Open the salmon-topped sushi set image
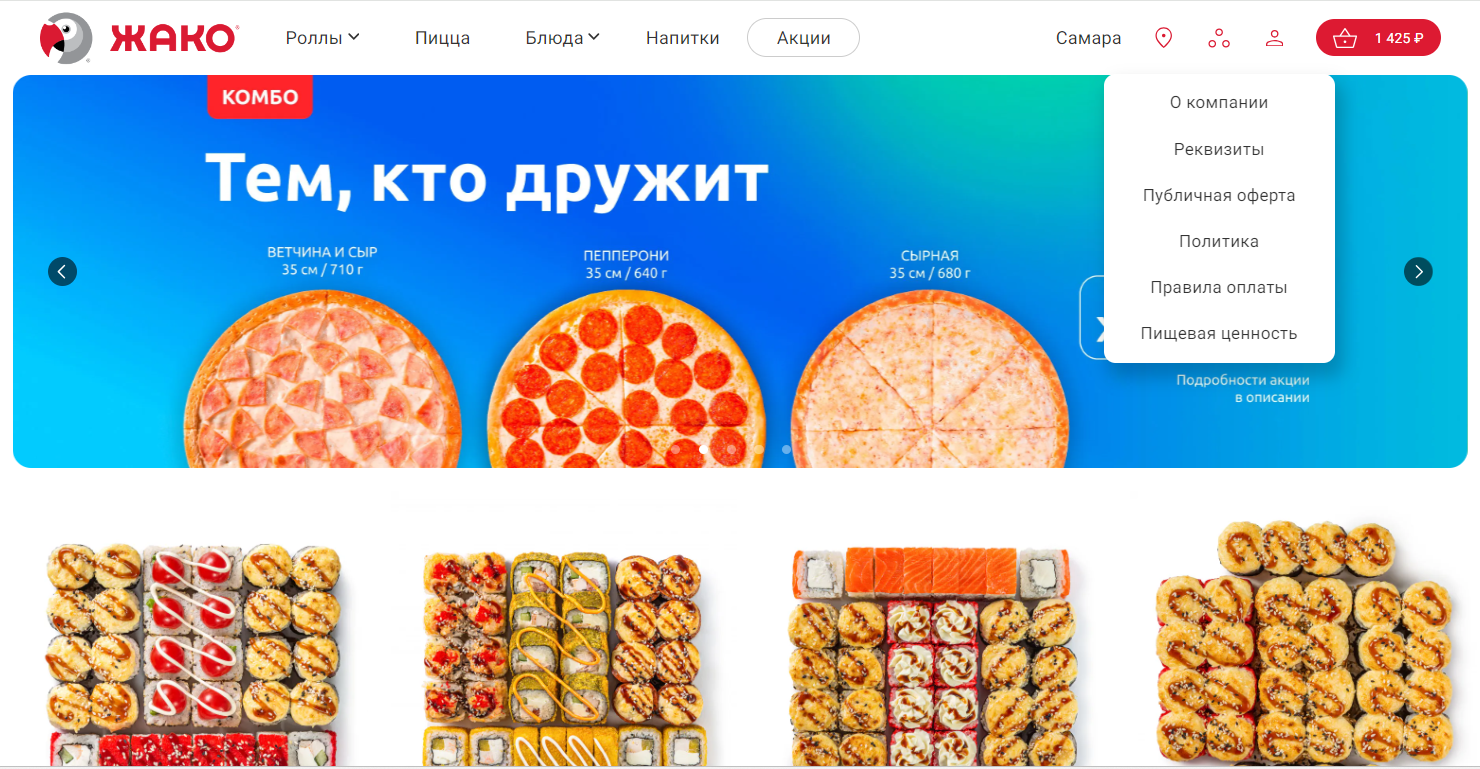Image resolution: width=1480 pixels, height=769 pixels. point(931,655)
